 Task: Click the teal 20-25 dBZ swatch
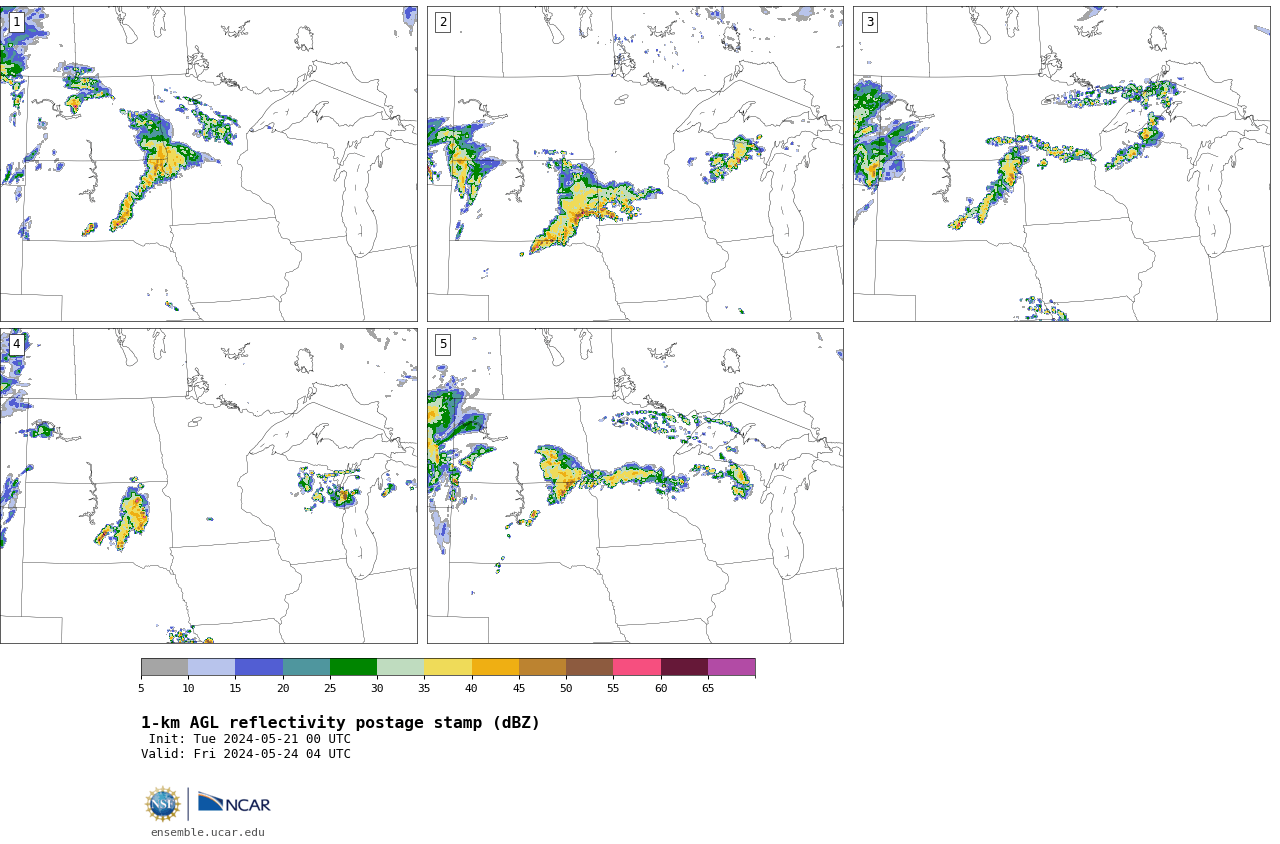(x=306, y=667)
